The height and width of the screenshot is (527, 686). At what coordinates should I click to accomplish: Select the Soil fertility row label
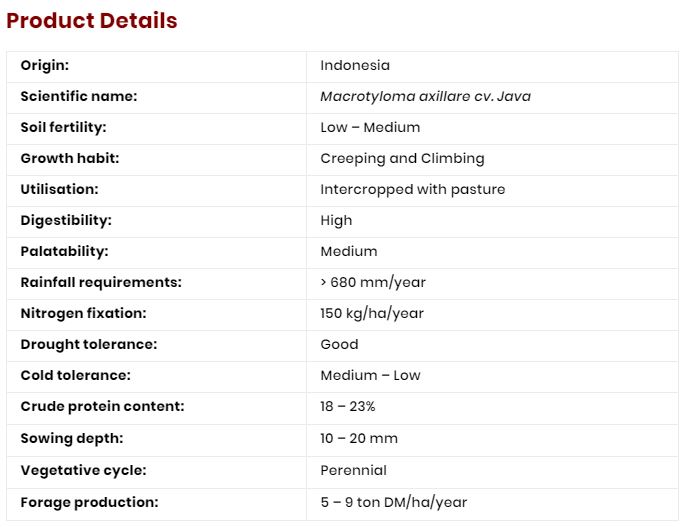tap(63, 127)
